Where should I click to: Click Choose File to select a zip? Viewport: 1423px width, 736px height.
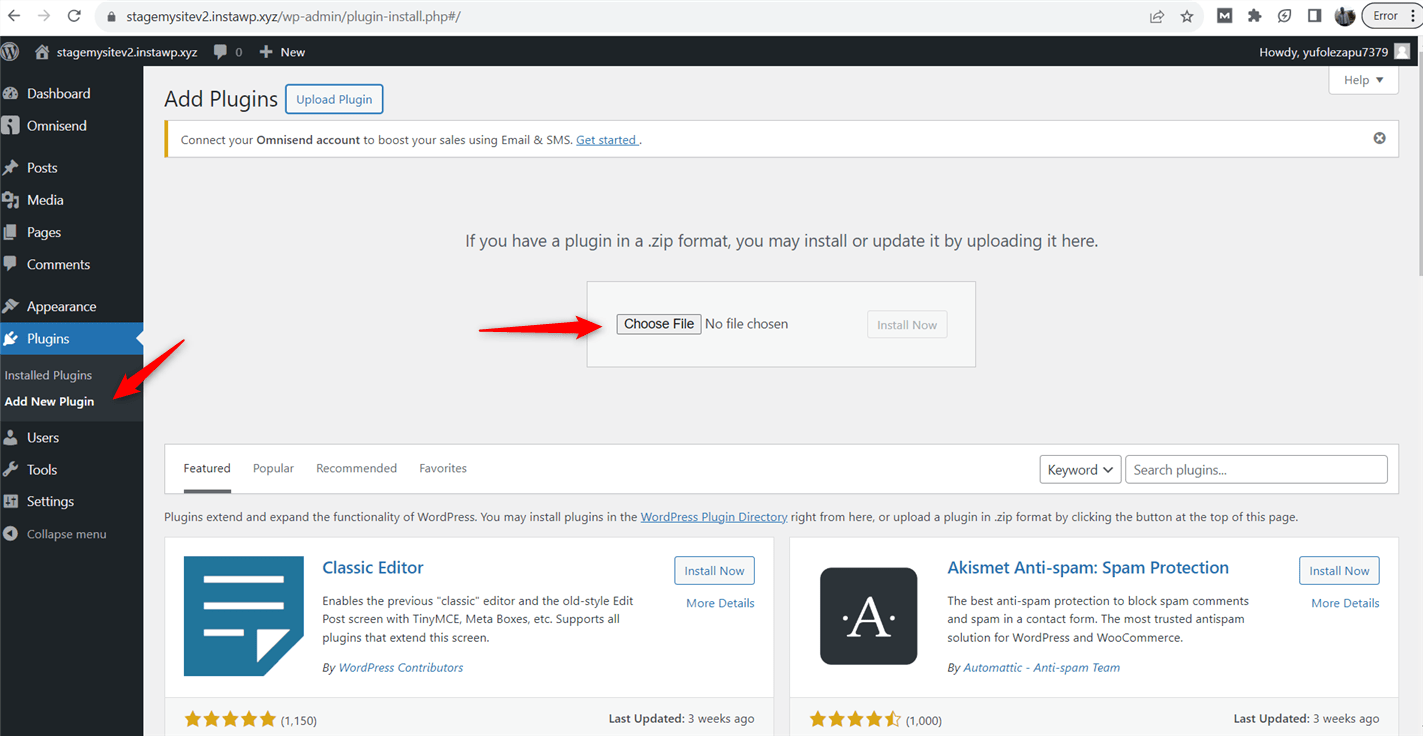click(659, 324)
